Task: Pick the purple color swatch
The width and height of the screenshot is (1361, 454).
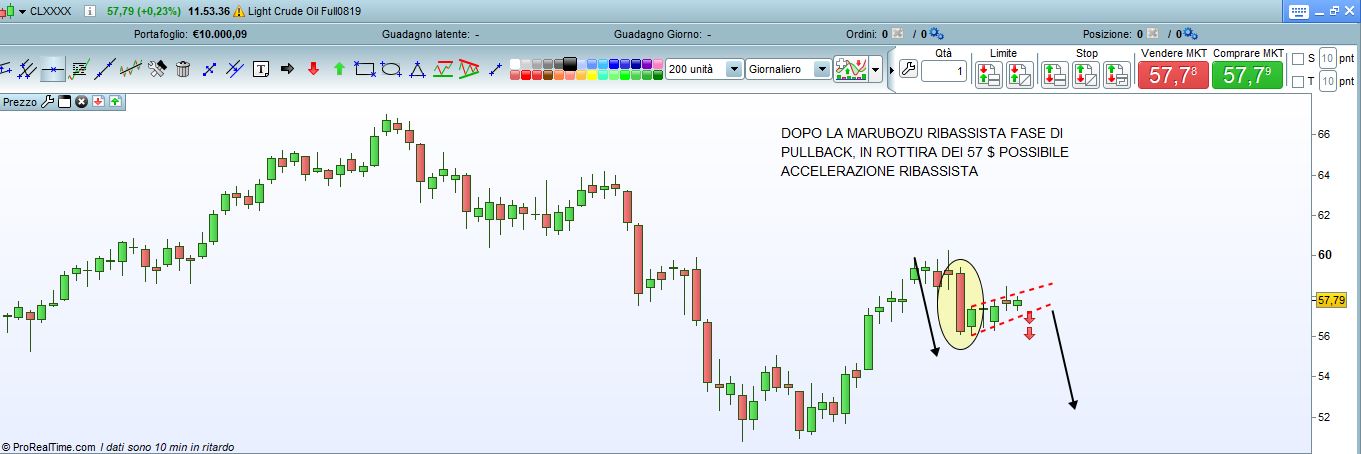Action: (x=647, y=63)
